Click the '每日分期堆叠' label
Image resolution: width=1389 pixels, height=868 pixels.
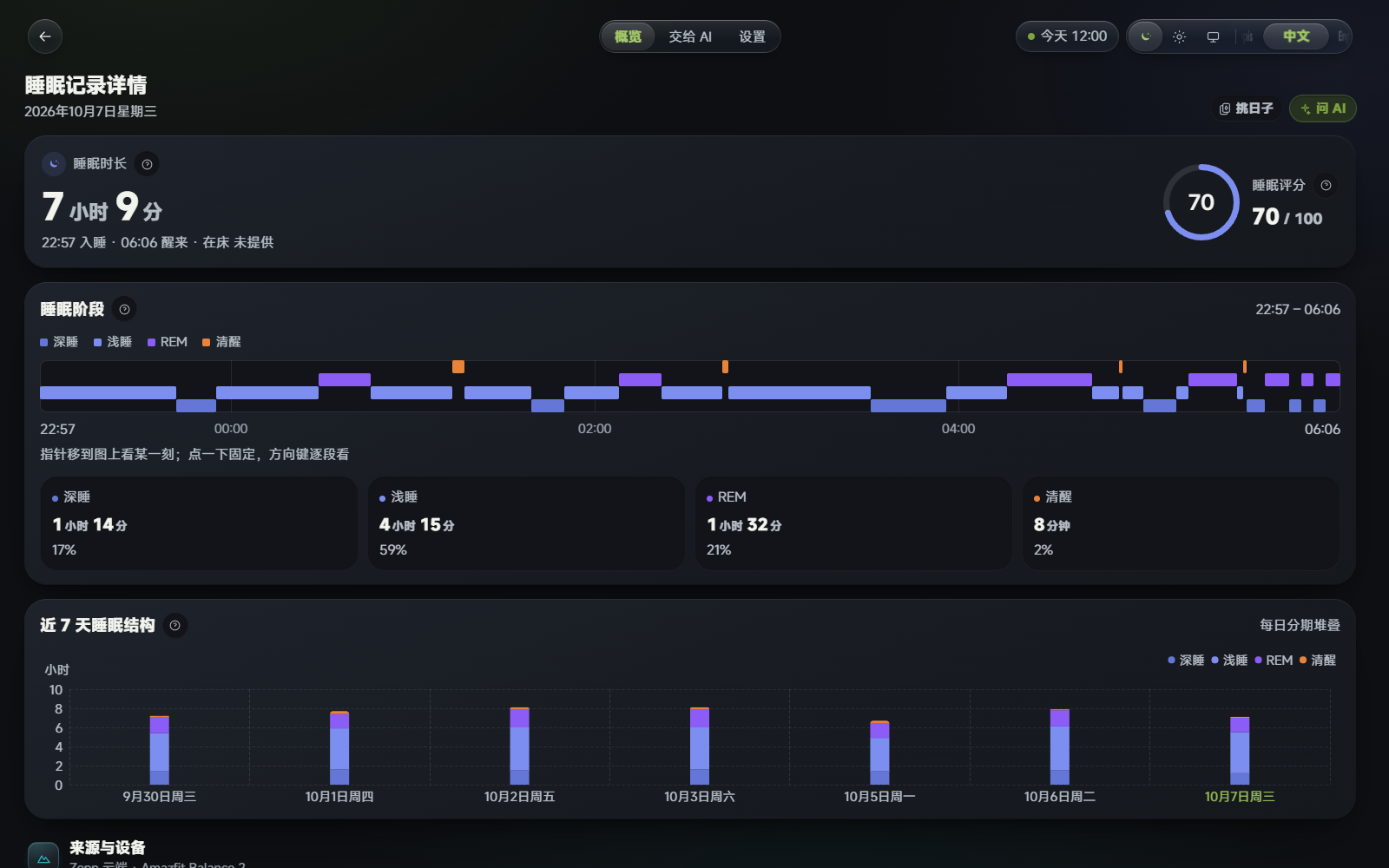coord(1300,625)
